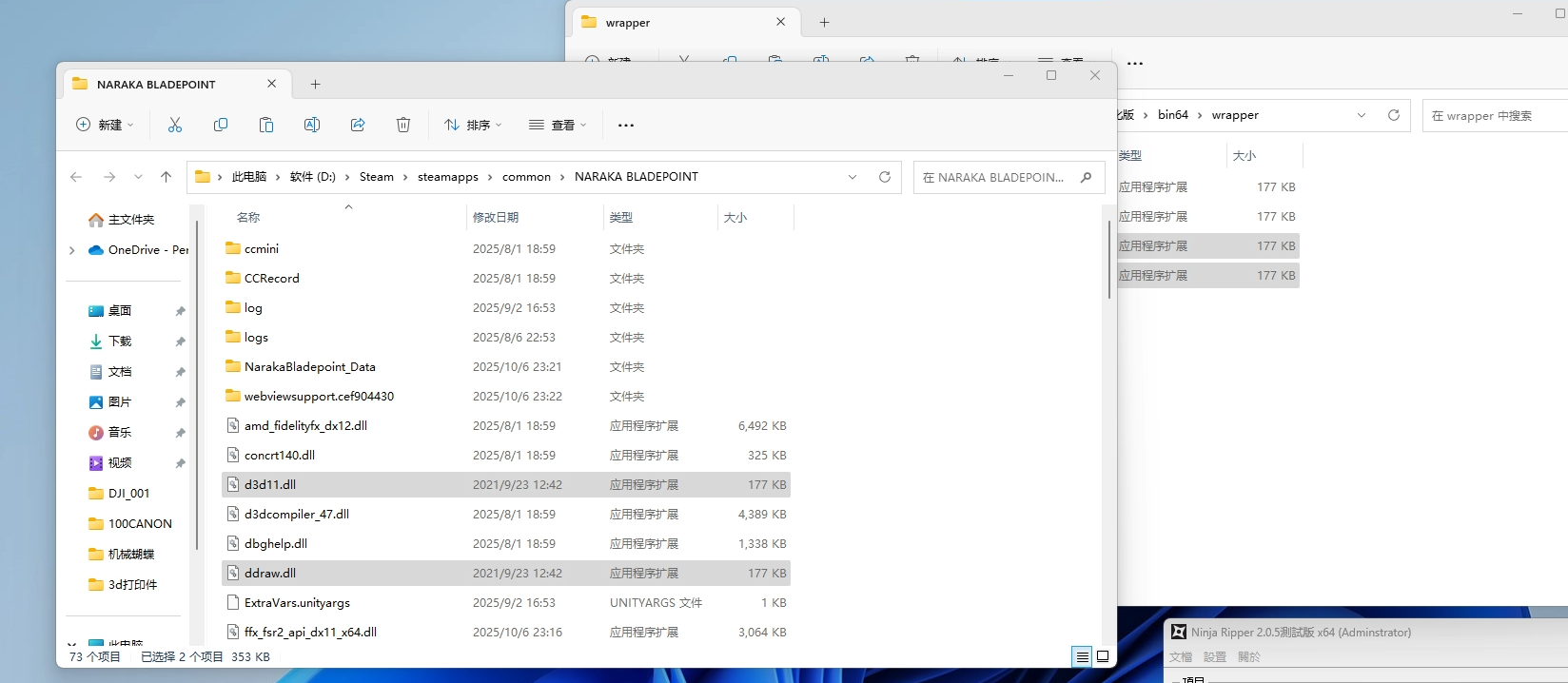
Task: Click the Rename icon in toolbar
Action: 312,125
